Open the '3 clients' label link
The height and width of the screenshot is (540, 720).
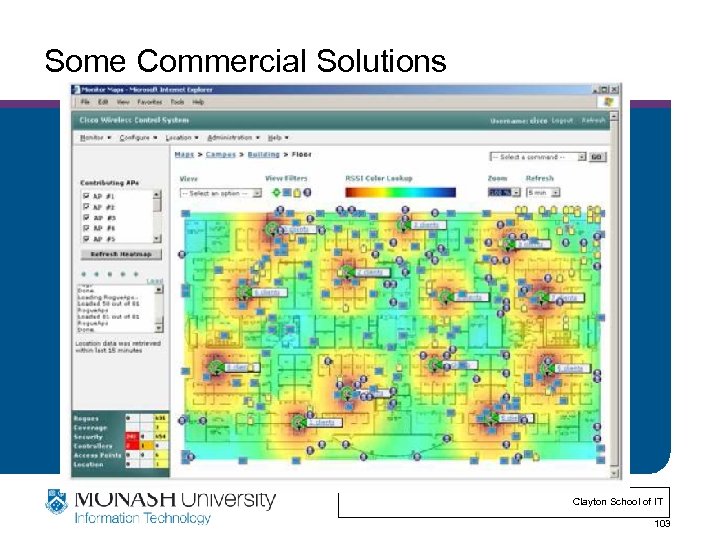pos(429,225)
